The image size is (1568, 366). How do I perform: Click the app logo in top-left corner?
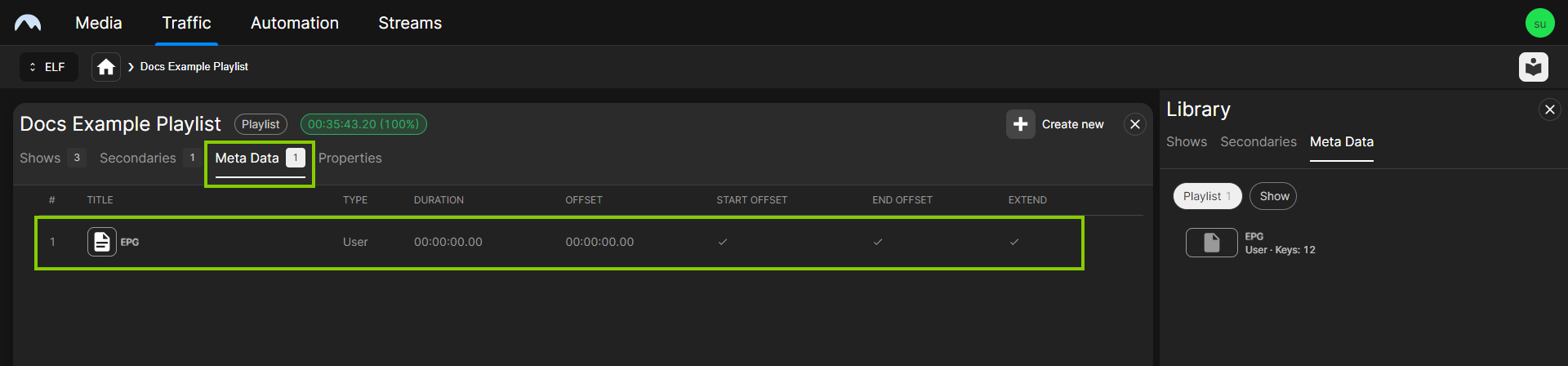point(28,23)
